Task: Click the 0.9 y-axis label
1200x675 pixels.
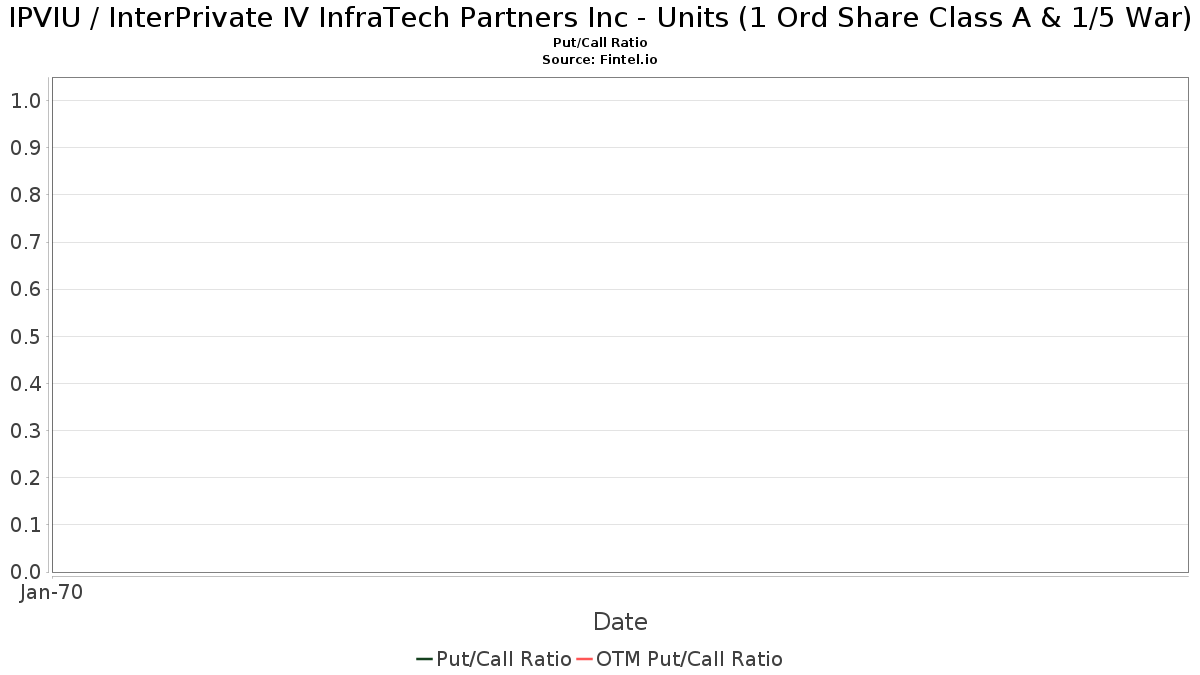Action: [25, 148]
